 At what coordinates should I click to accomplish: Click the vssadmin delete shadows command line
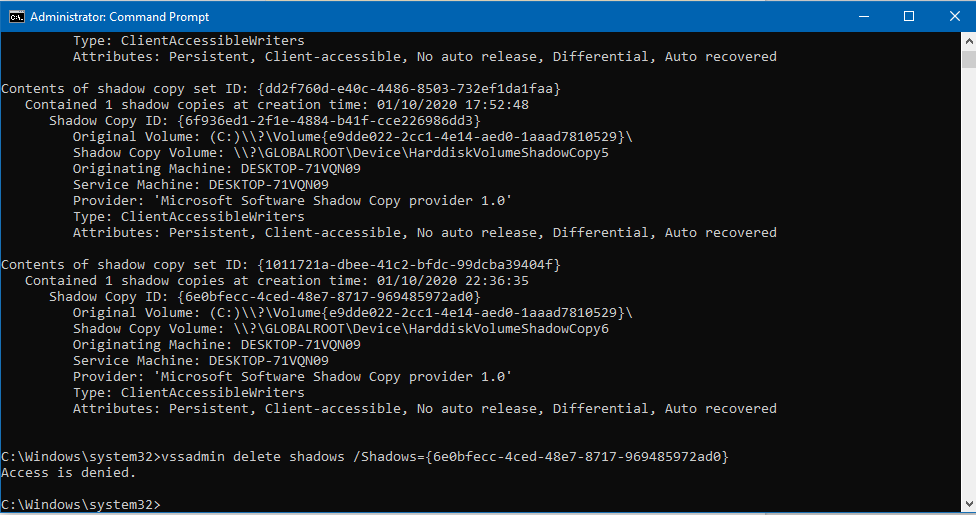(365, 456)
